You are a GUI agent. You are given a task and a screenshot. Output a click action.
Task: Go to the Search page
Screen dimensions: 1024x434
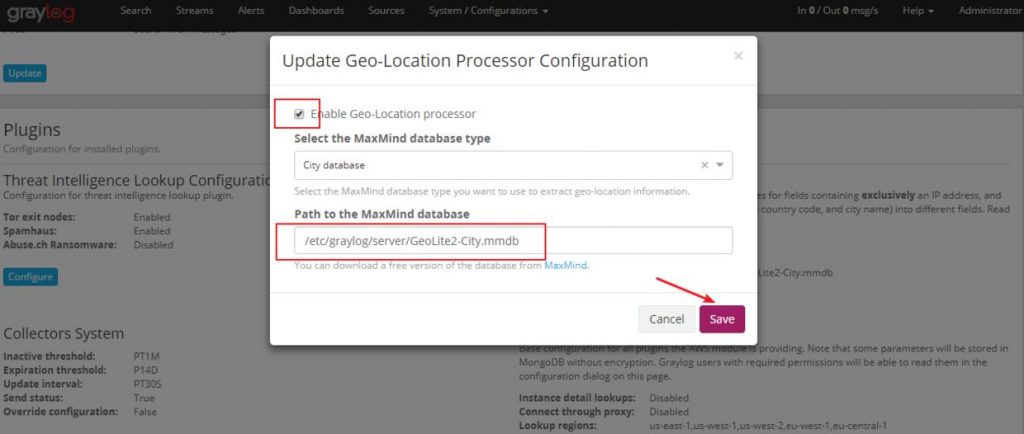(136, 10)
